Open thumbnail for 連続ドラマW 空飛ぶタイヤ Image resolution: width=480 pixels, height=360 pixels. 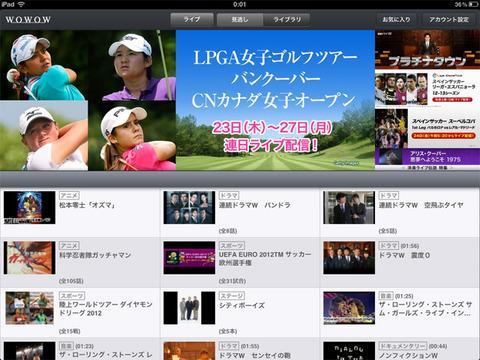[x=349, y=207]
